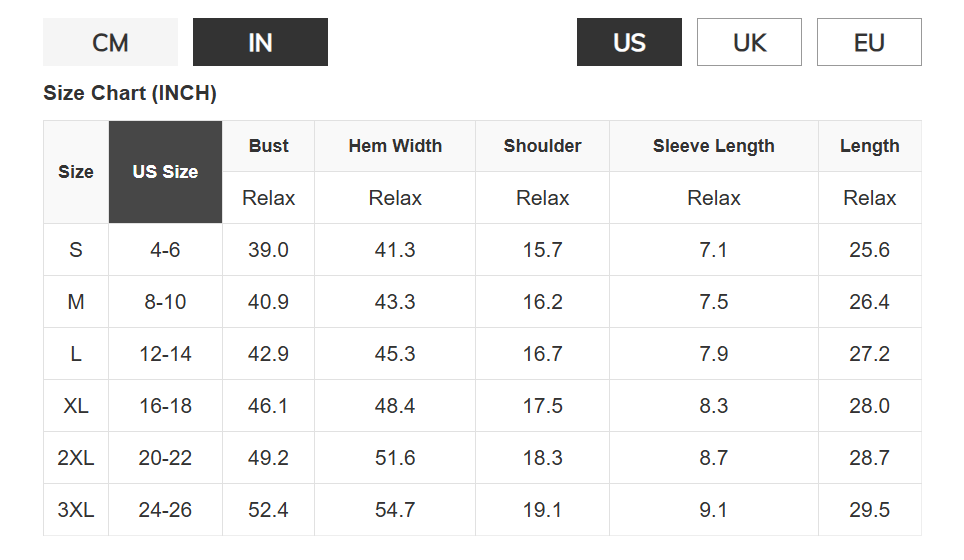This screenshot has height=560, width=964.
Task: Choose US sizing standard
Action: [x=629, y=42]
